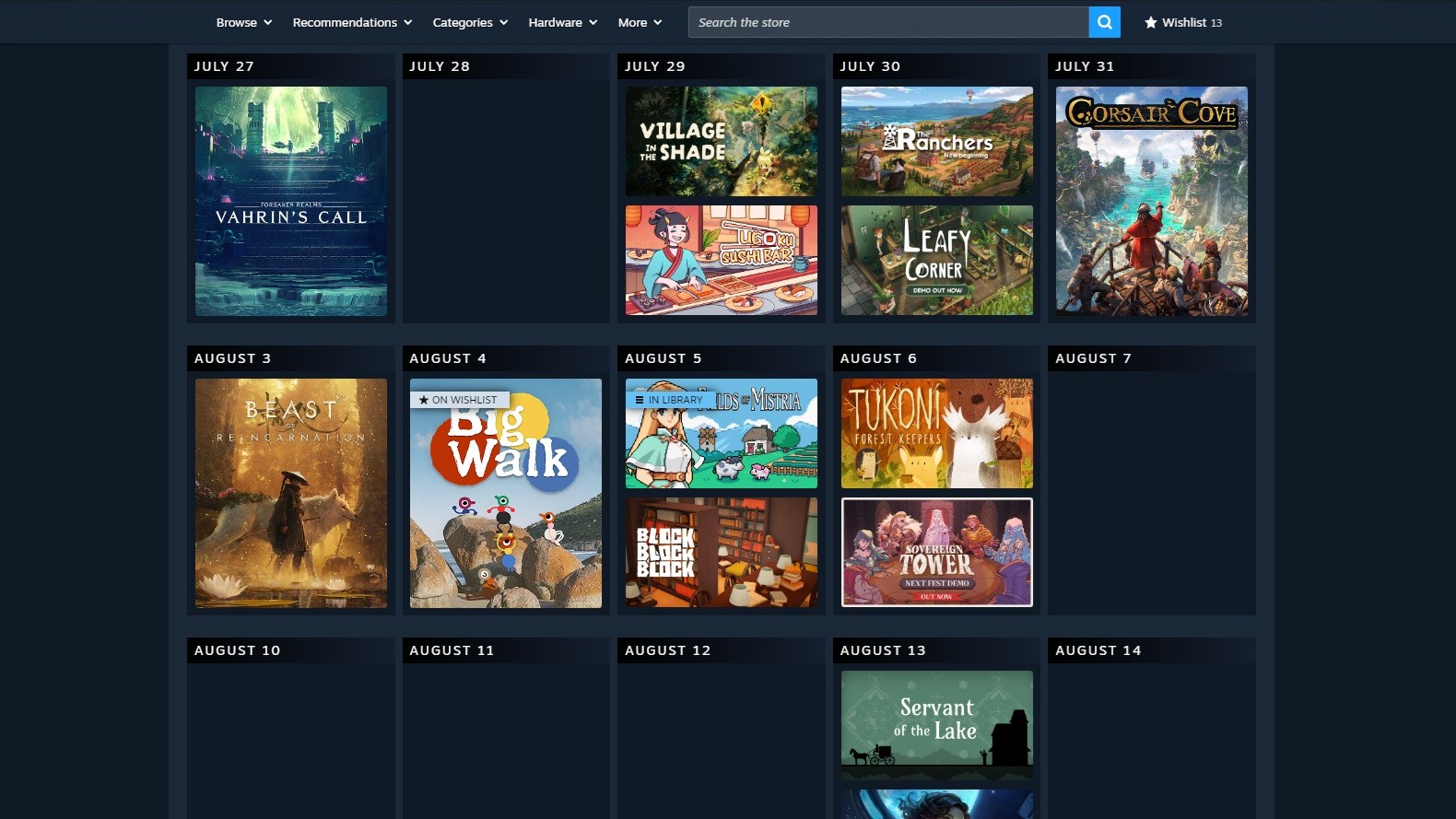The image size is (1456, 819).
Task: Open the More dropdown menu
Action: (x=640, y=22)
